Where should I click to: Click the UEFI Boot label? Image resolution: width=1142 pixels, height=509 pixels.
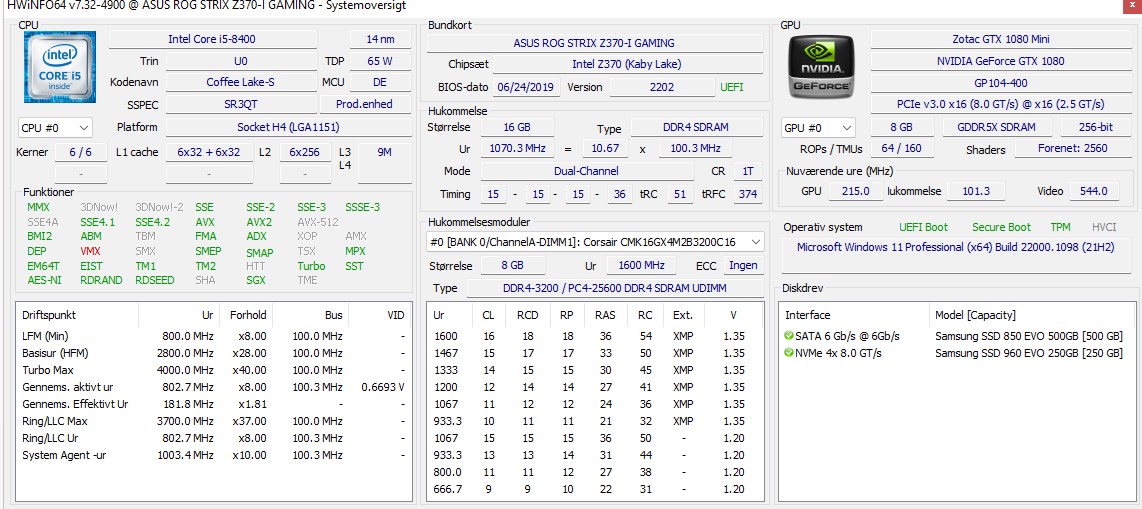point(924,227)
